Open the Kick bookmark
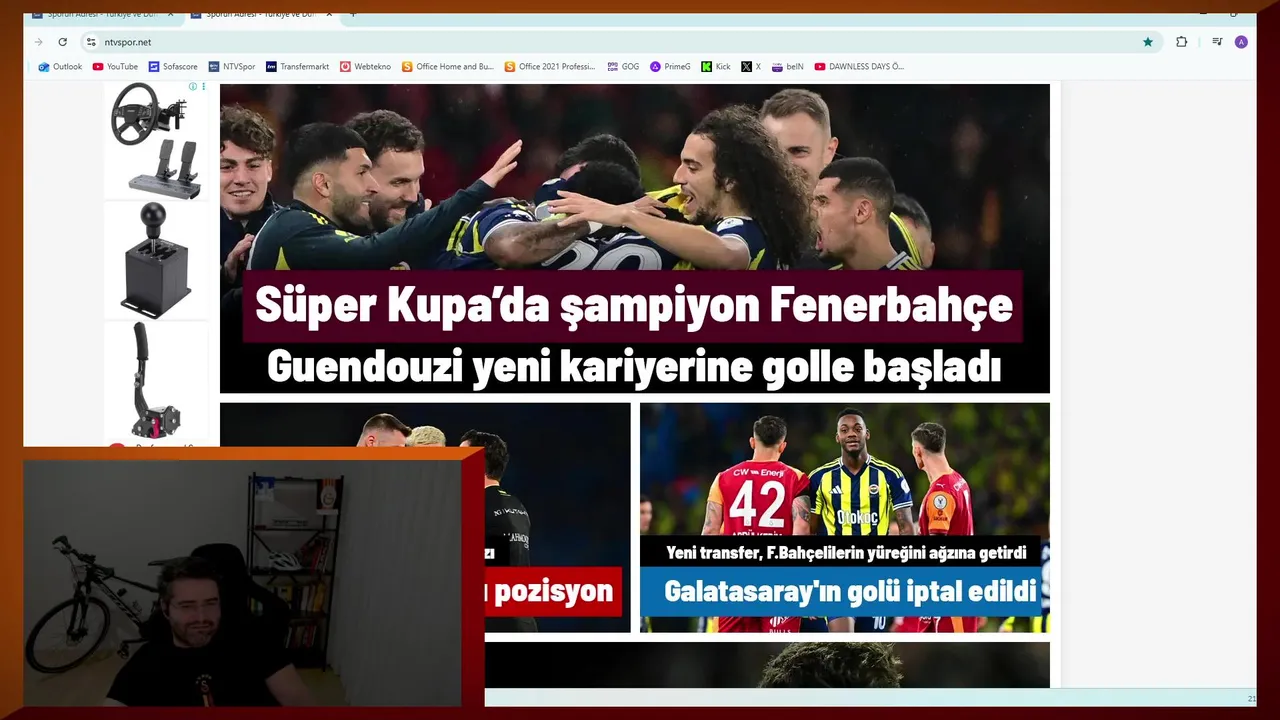The image size is (1280, 720). pyautogui.click(x=716, y=67)
